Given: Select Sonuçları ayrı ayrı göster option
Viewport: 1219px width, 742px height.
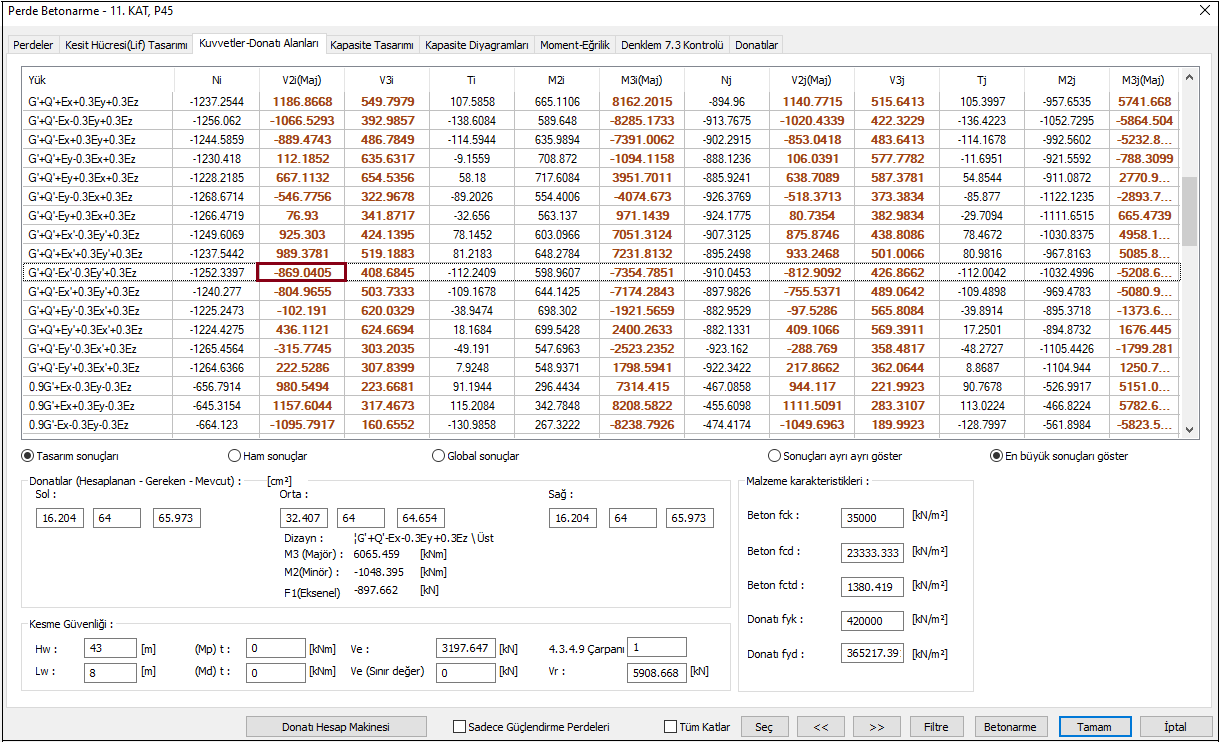Looking at the screenshot, I should (x=774, y=456).
